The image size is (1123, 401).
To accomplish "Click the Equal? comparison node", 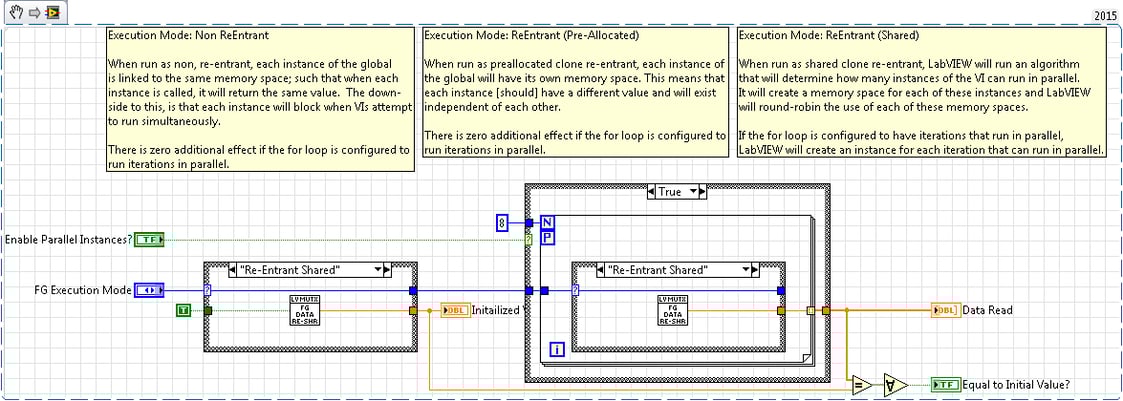I will coord(863,384).
